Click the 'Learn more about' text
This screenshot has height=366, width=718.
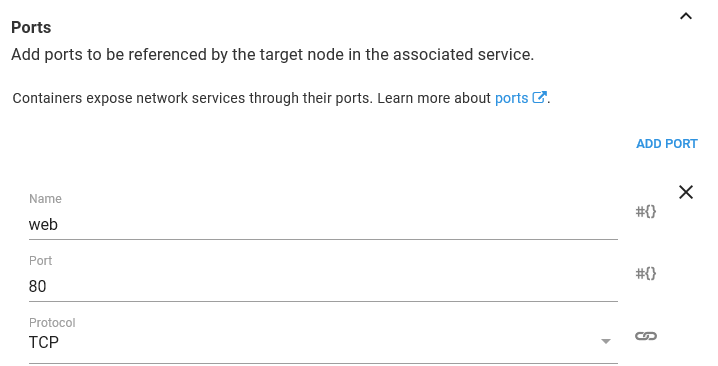tap(434, 98)
